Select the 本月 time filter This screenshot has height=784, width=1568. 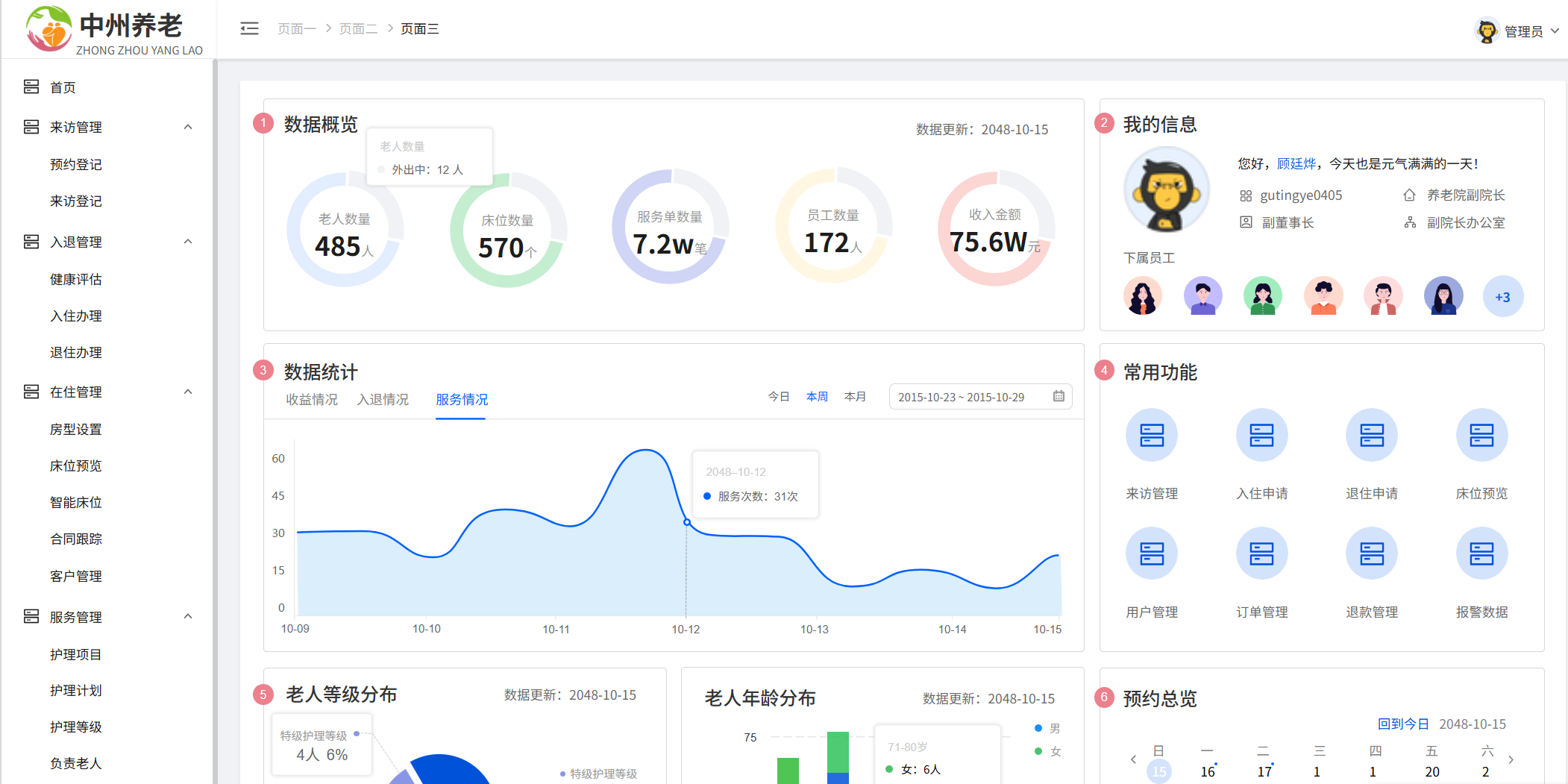[855, 396]
